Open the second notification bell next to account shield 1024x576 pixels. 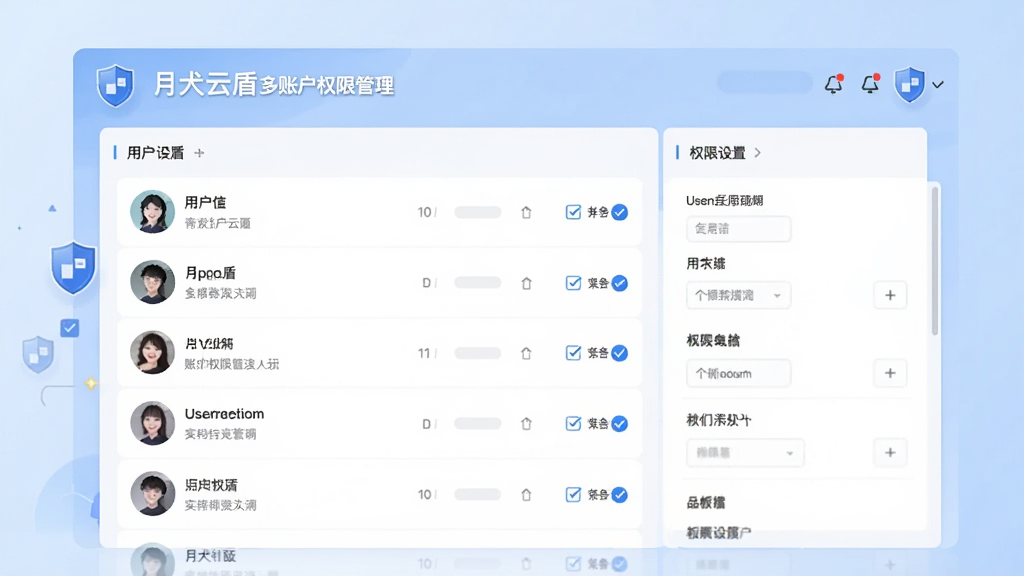(871, 84)
